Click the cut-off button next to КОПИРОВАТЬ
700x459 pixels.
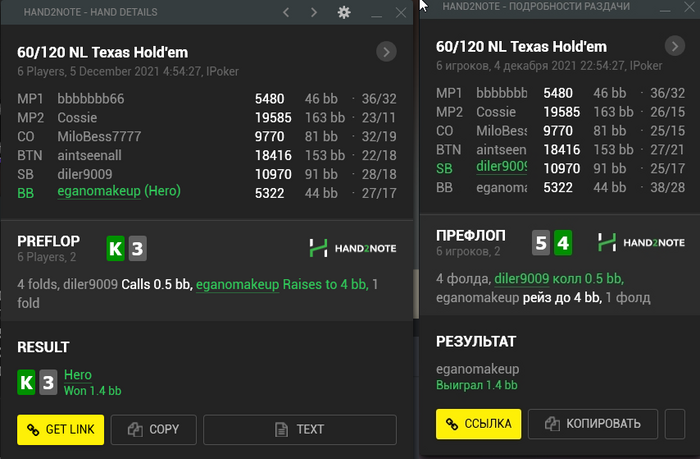click(x=675, y=424)
